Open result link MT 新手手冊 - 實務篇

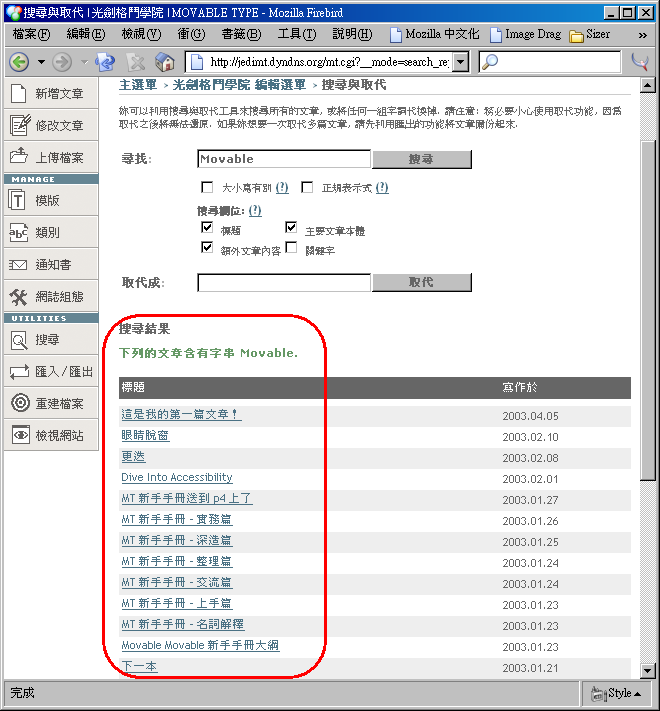pos(177,519)
